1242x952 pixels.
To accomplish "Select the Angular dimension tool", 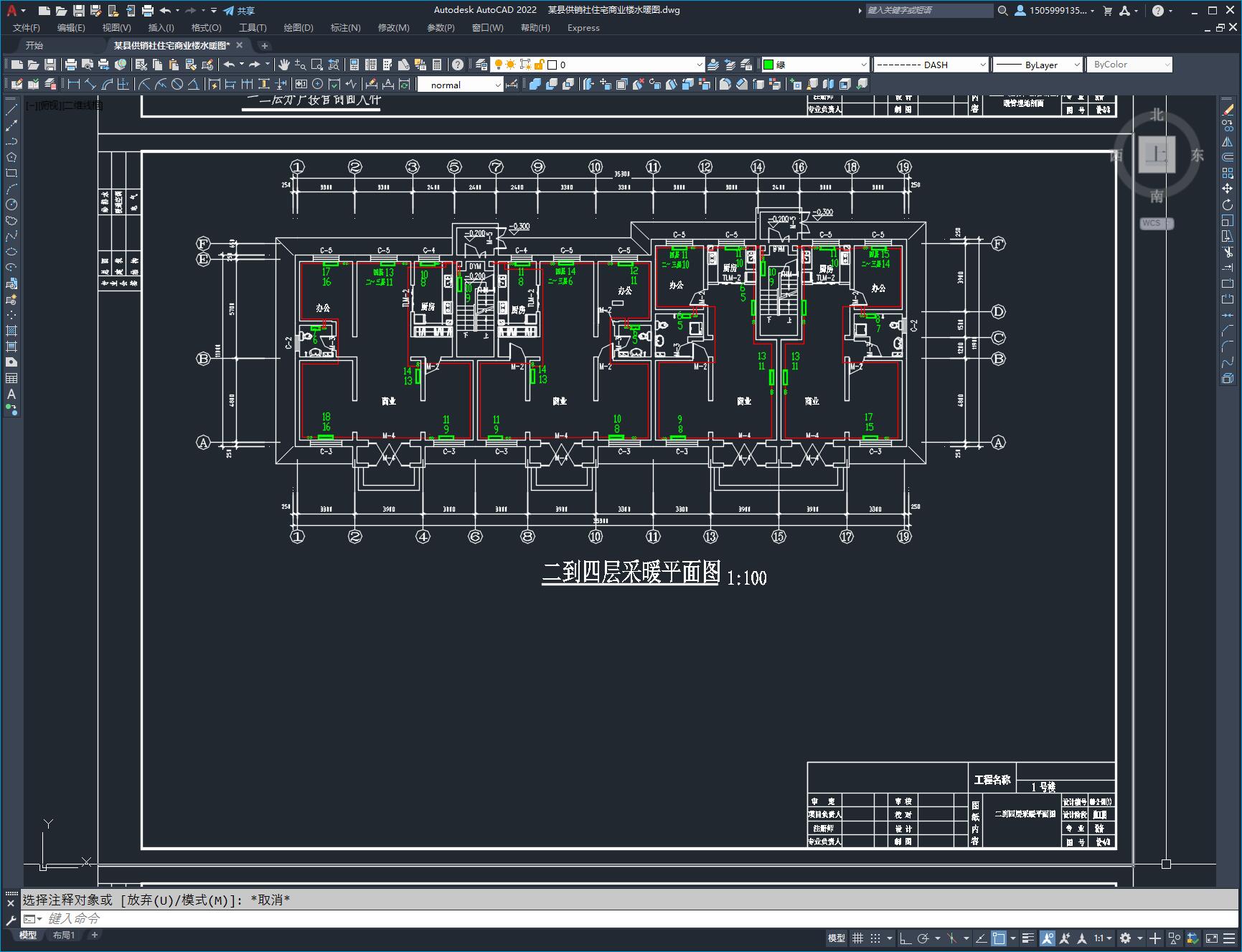I will point(194,85).
